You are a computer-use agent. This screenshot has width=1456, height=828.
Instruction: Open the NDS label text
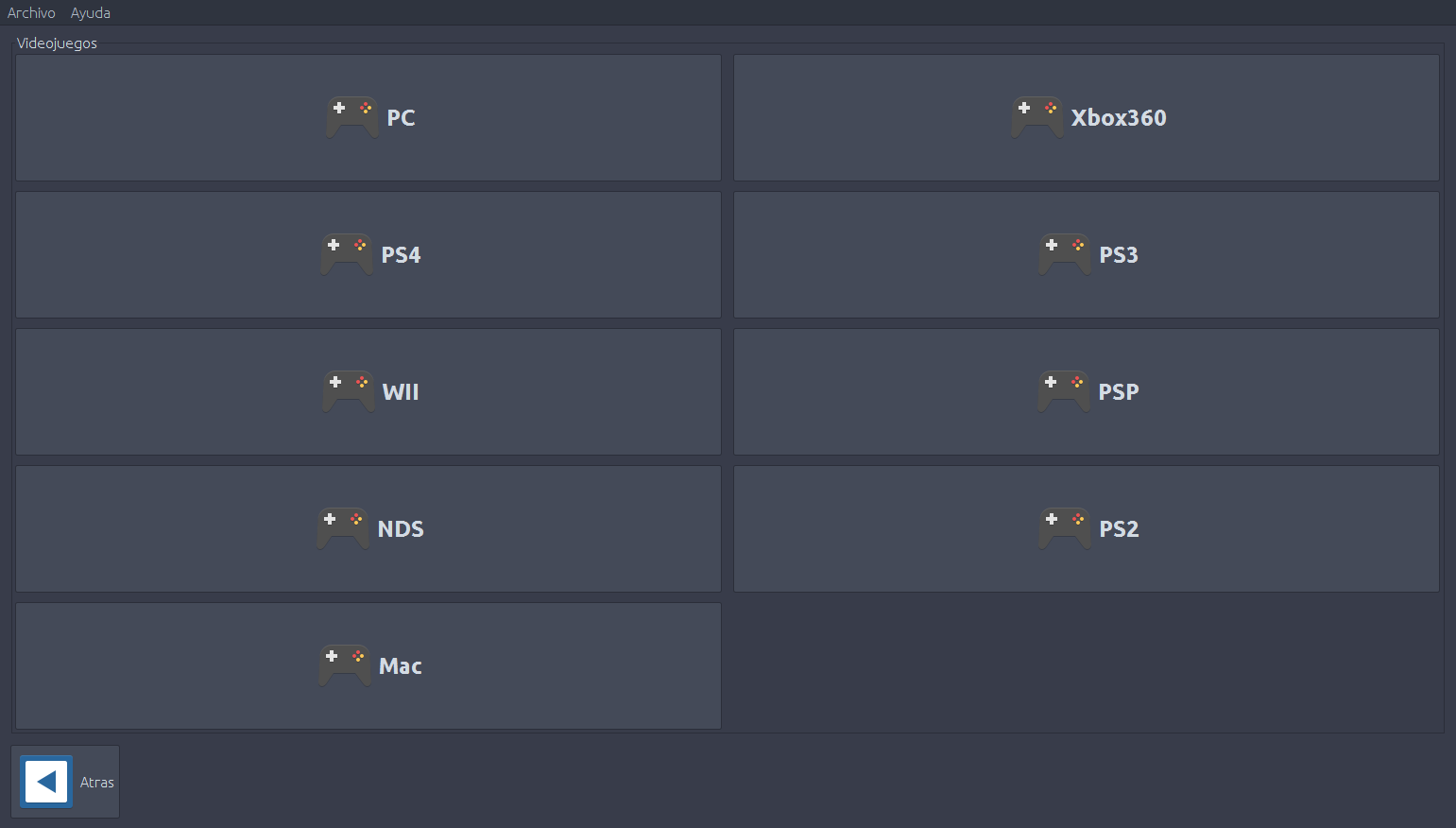coord(401,529)
